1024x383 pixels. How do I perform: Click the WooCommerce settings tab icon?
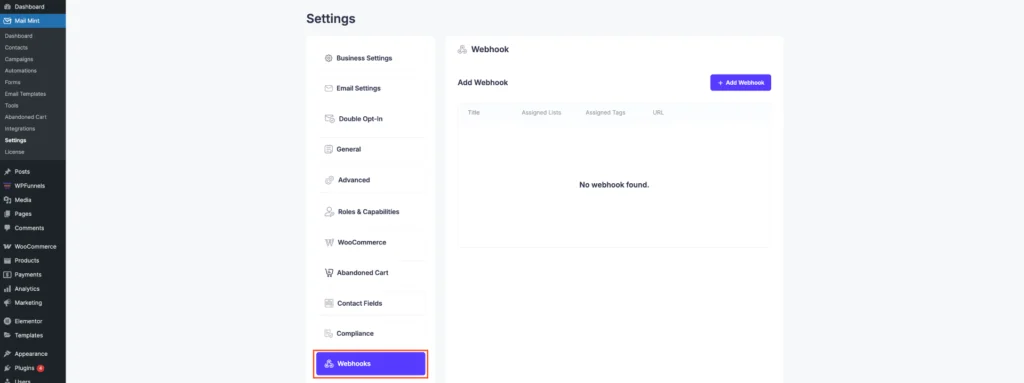(329, 242)
